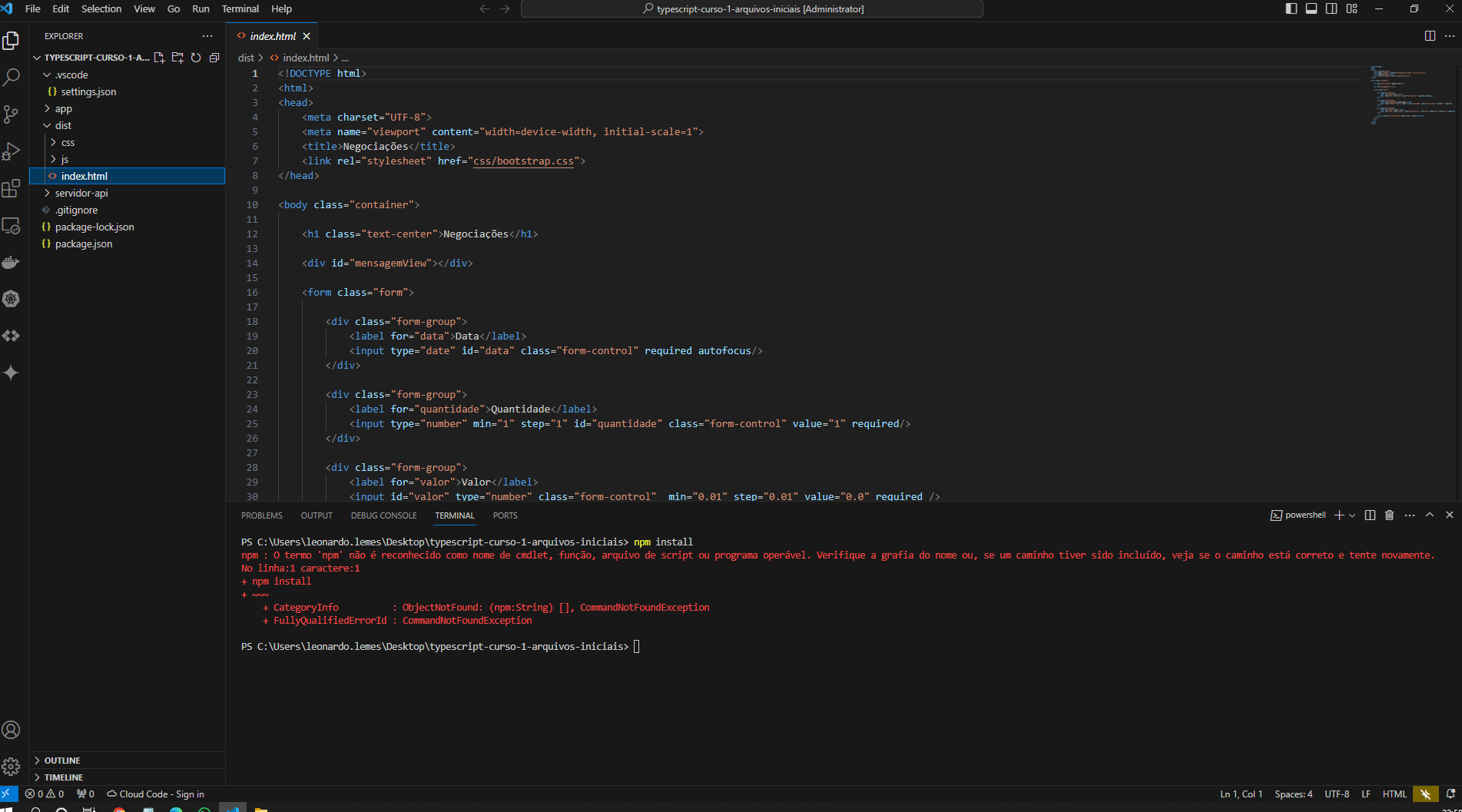
Task: Open terminal panel more actions menu
Action: pos(1410,515)
